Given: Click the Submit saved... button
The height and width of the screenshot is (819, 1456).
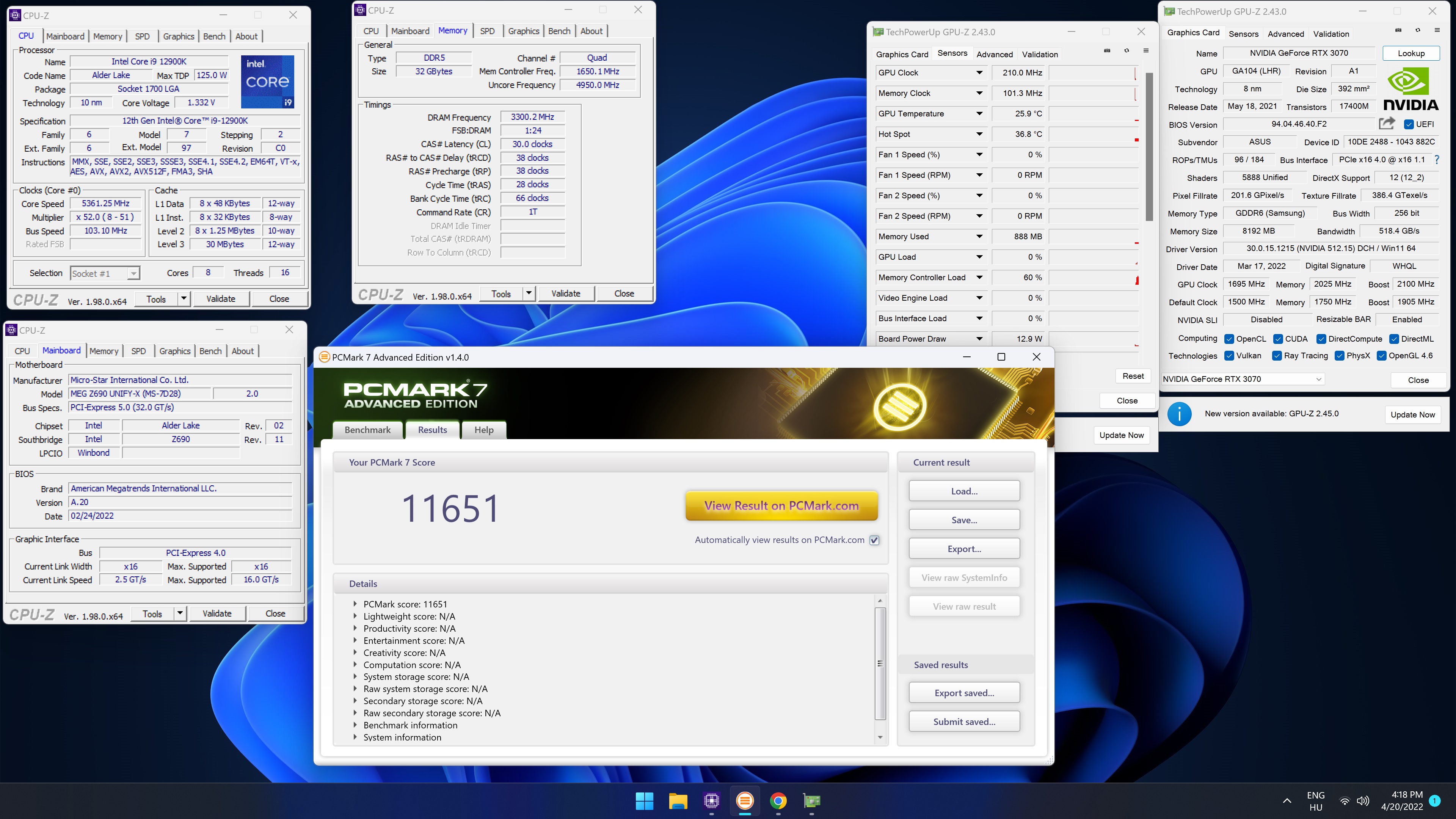Looking at the screenshot, I should click(964, 722).
